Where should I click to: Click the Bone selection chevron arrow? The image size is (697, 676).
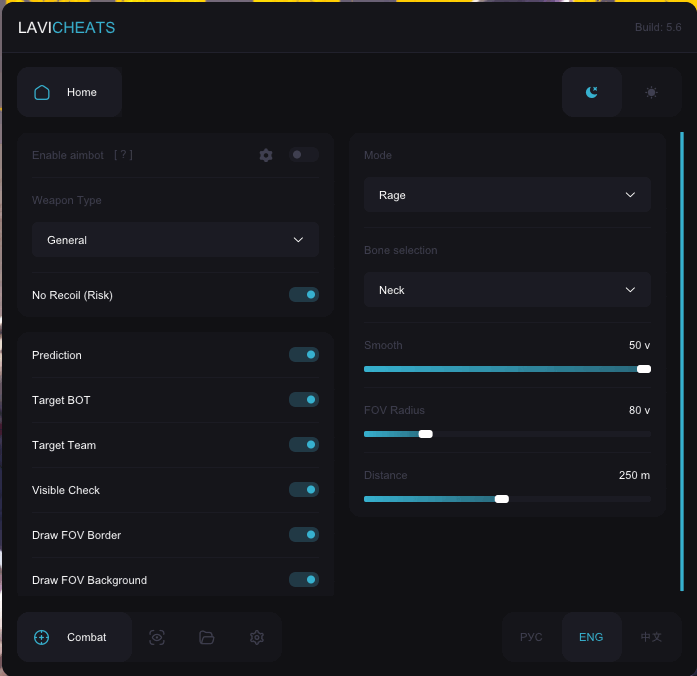point(630,290)
